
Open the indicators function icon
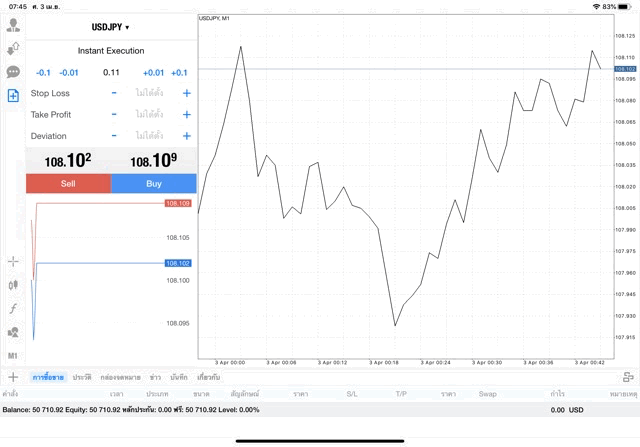(x=13, y=308)
